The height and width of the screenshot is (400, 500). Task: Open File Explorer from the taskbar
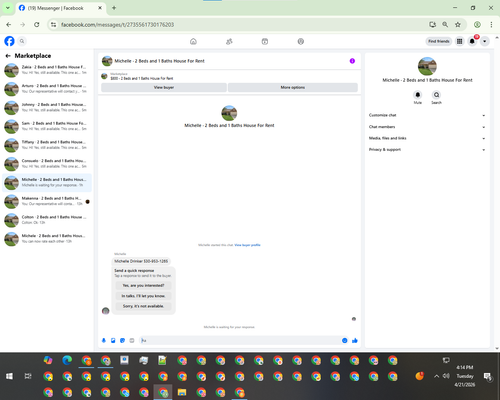182,392
